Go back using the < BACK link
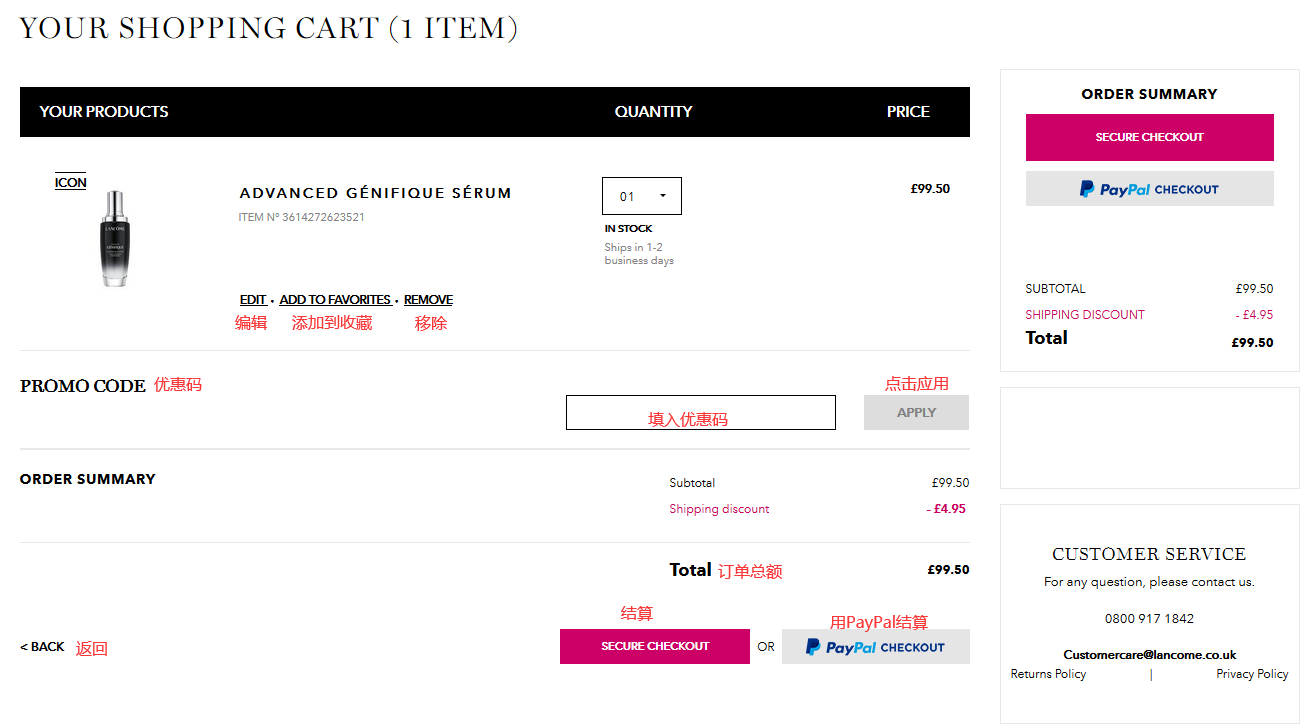 [x=42, y=647]
